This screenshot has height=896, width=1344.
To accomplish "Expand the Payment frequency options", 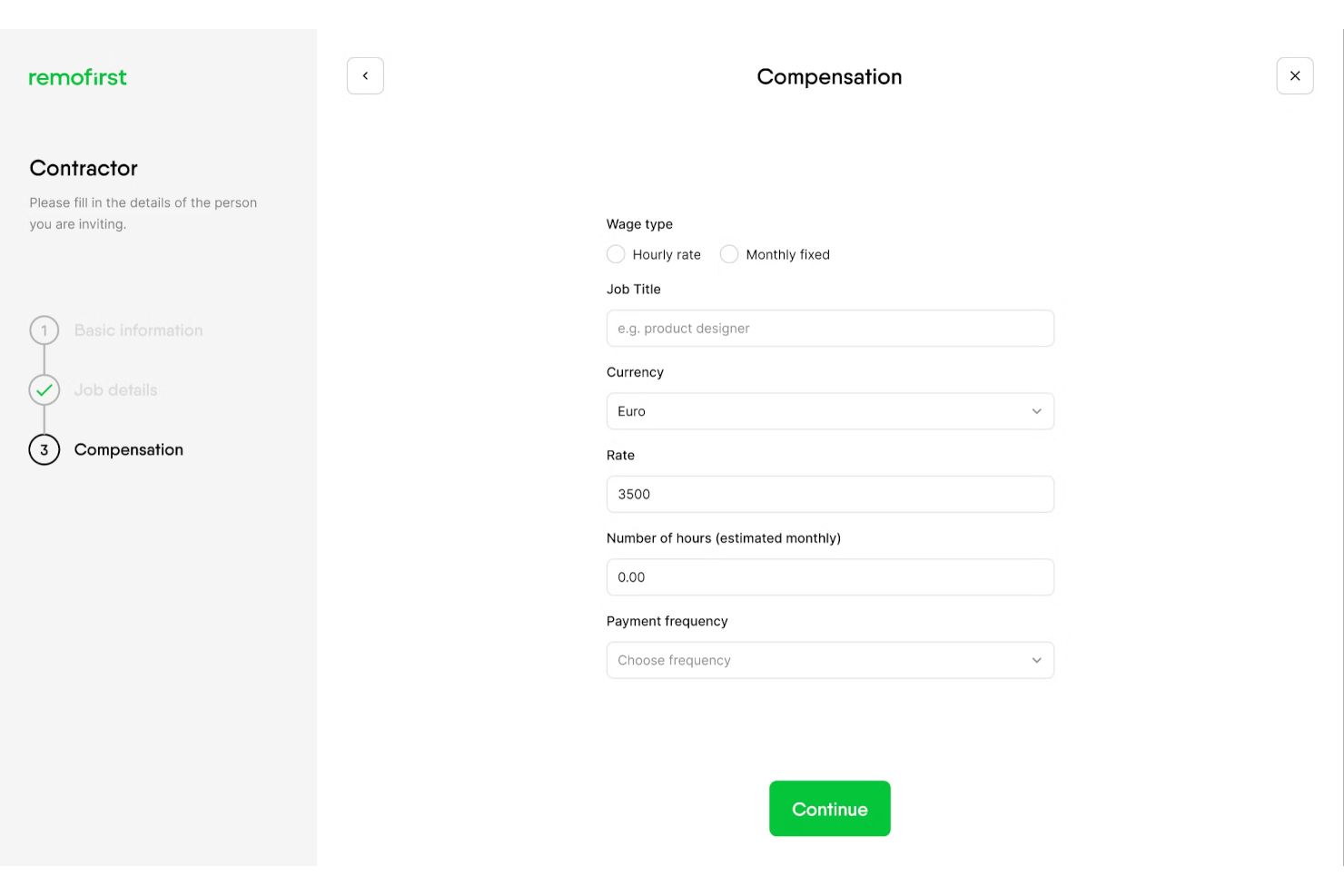I will click(829, 660).
